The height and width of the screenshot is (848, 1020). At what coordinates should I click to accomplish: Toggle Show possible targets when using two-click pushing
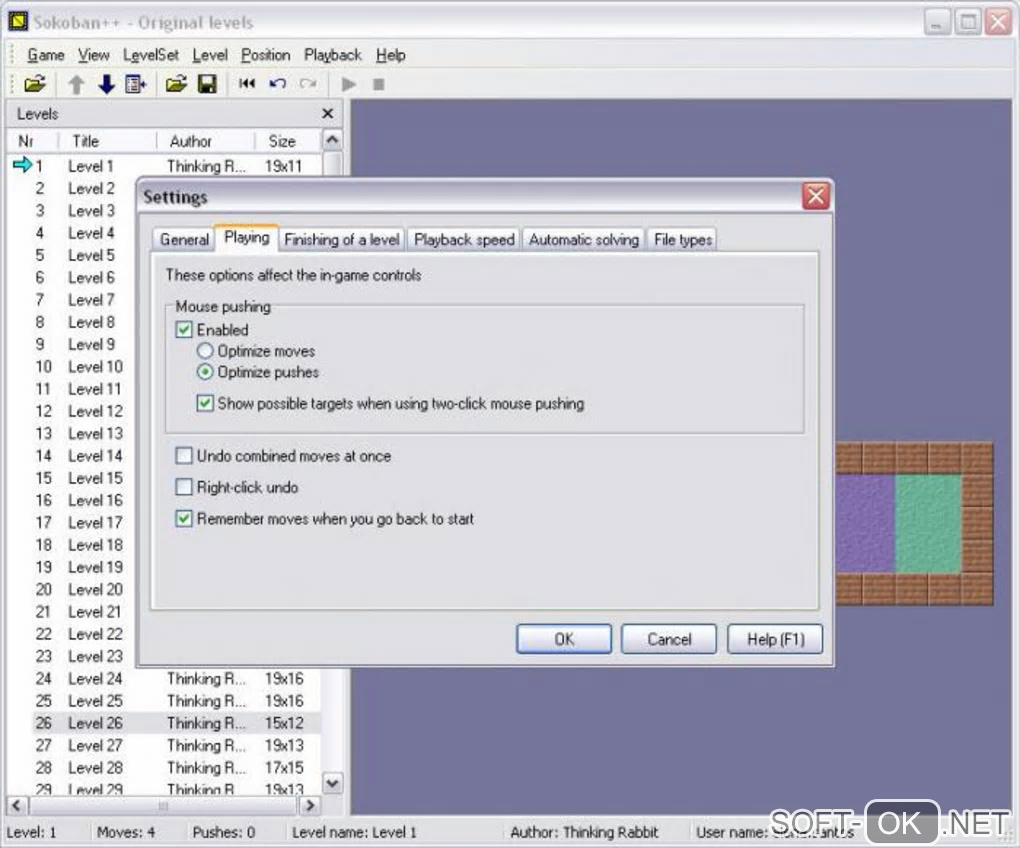pos(205,403)
